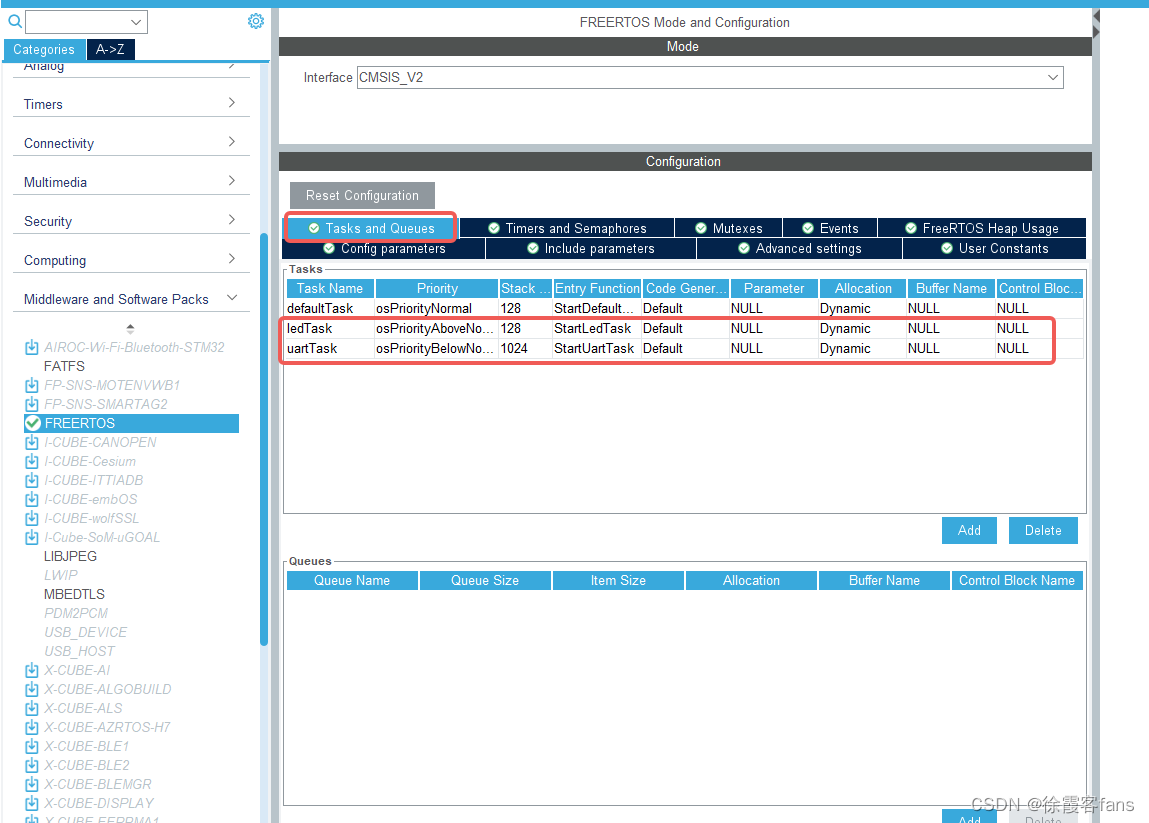This screenshot has height=823, width=1149.
Task: Click the Delete button under the Tasks table
Action: [1043, 531]
